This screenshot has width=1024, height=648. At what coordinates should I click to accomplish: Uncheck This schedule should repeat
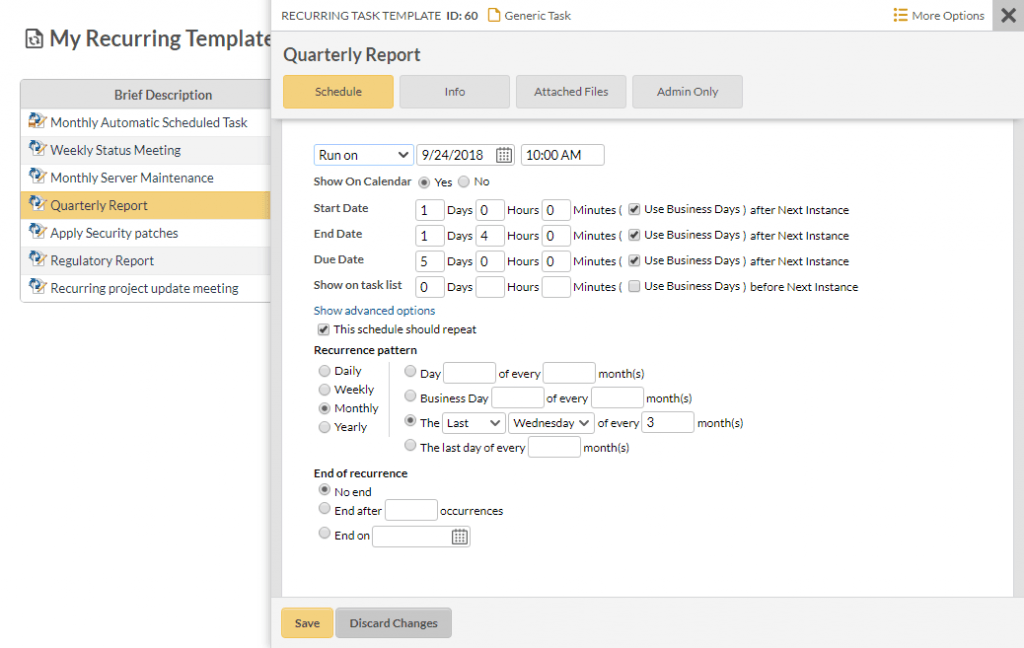tap(322, 328)
